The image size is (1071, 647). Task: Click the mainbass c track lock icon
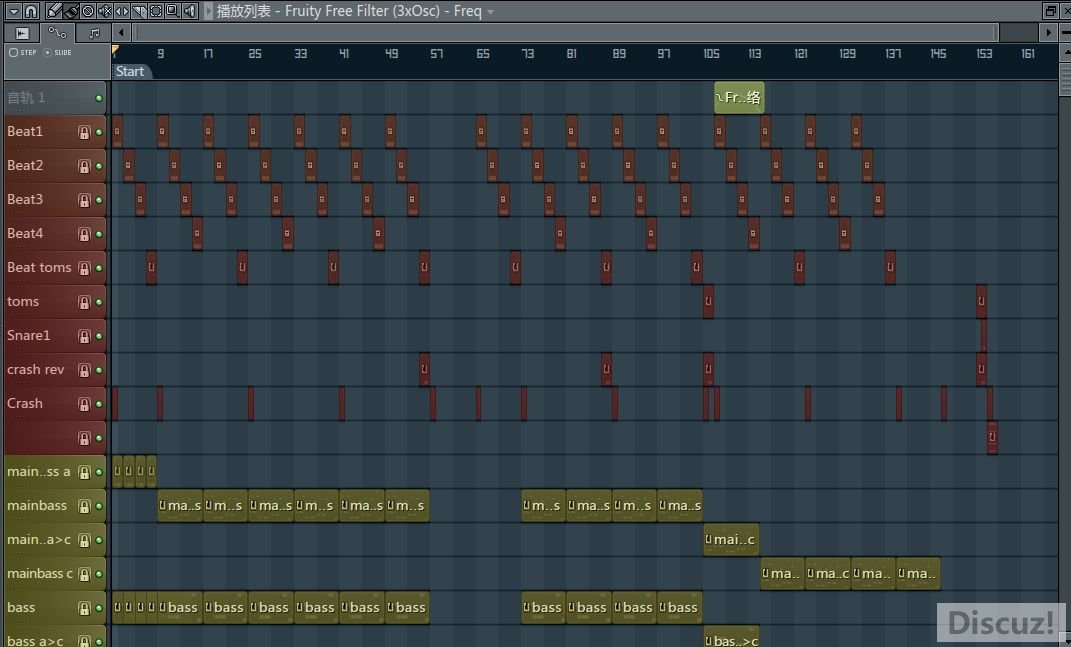84,575
